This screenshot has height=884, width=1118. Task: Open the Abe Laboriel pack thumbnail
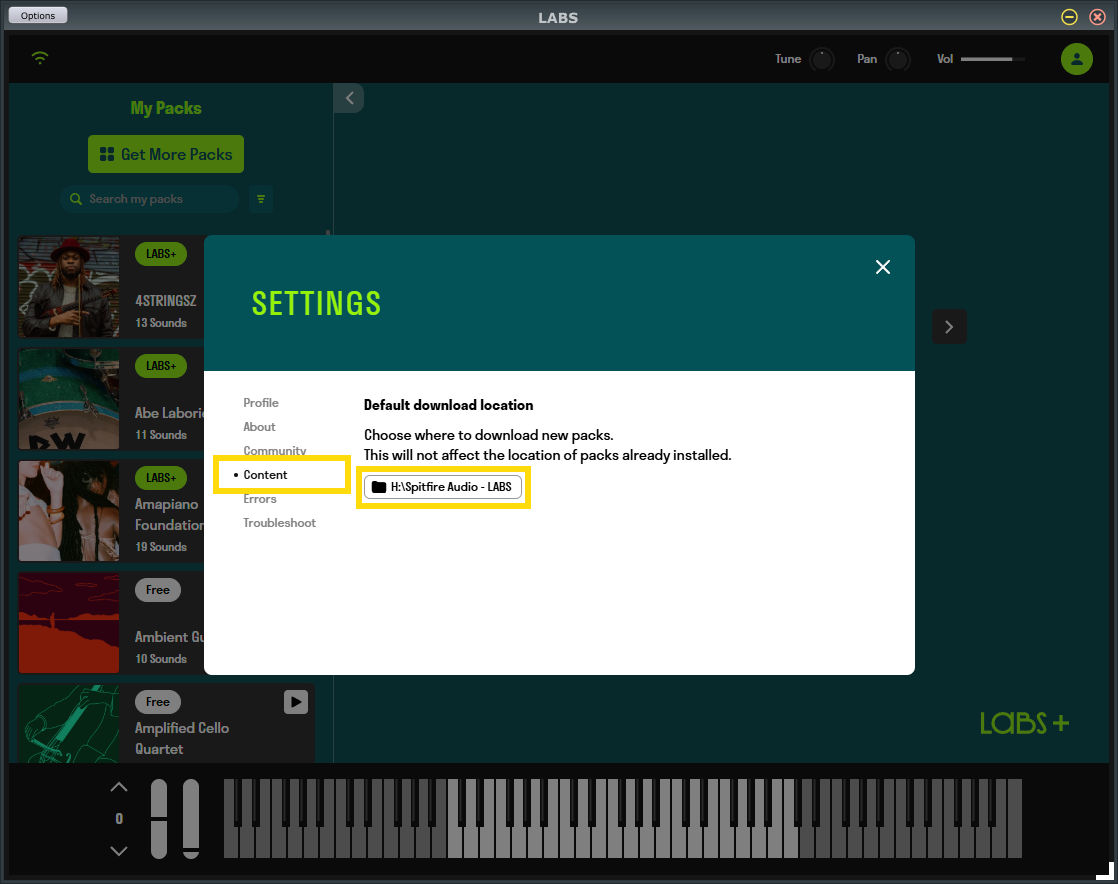click(69, 399)
